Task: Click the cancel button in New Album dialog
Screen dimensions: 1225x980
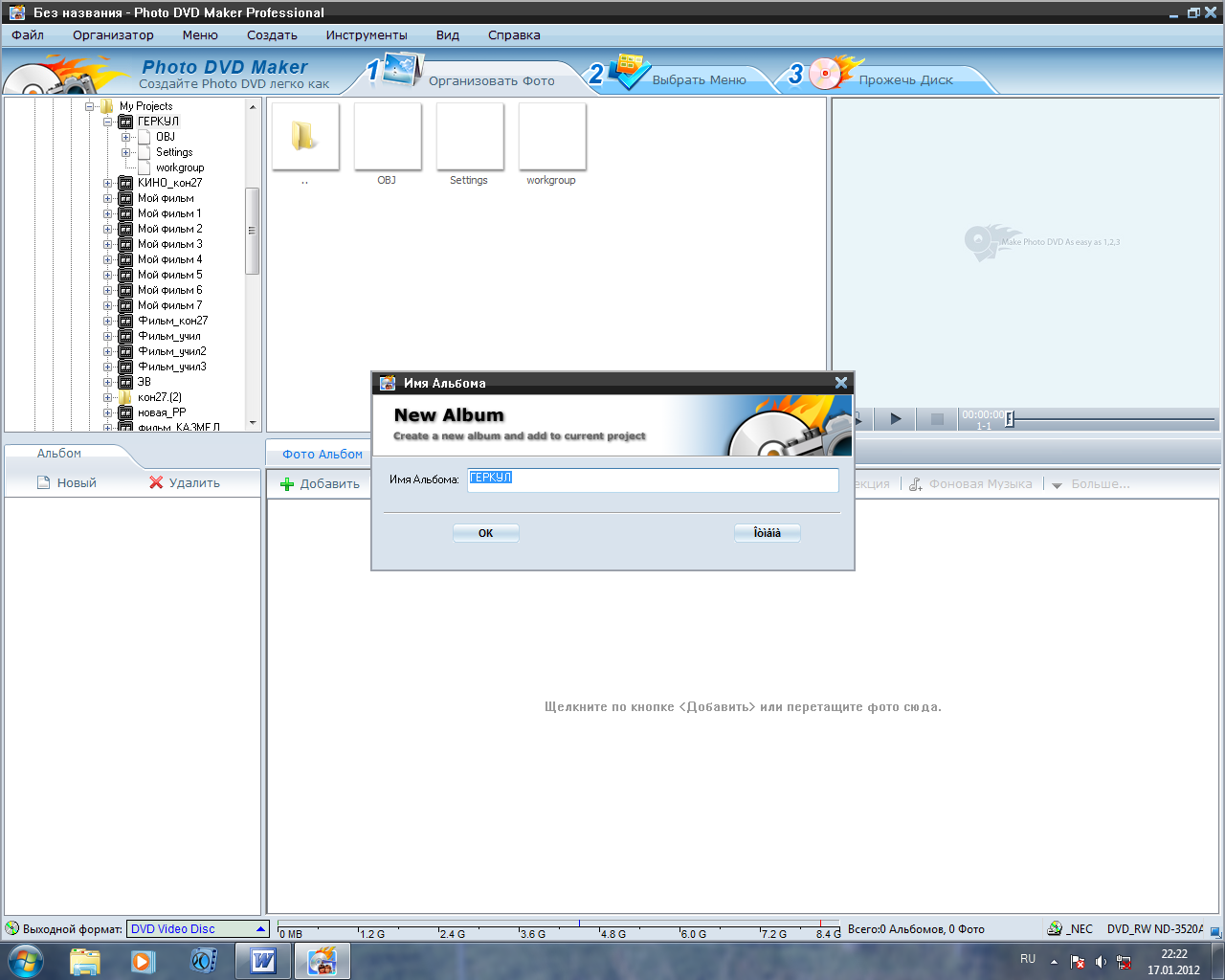Action: (768, 533)
